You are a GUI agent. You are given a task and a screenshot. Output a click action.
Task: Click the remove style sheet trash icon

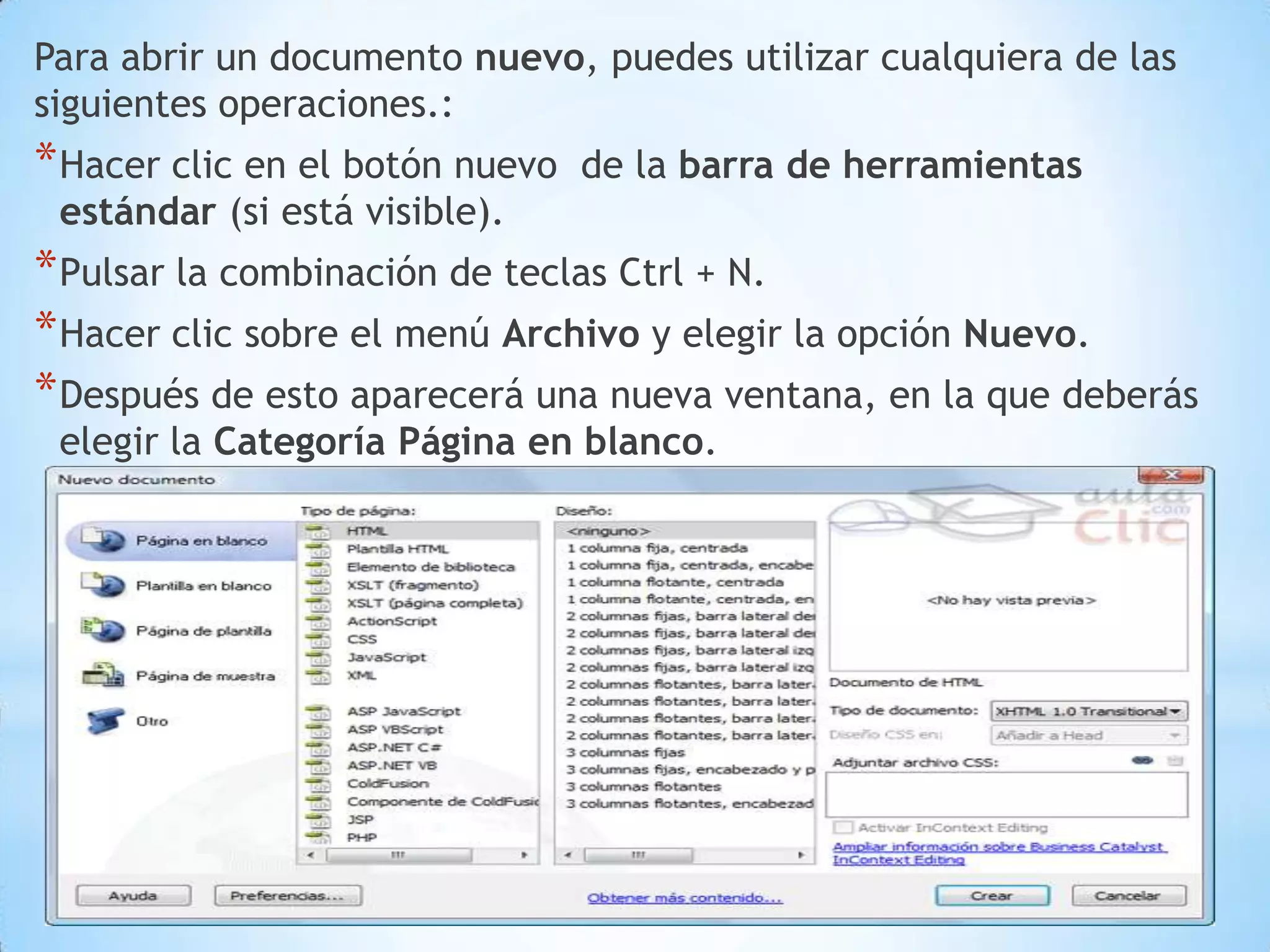pyautogui.click(x=1175, y=760)
